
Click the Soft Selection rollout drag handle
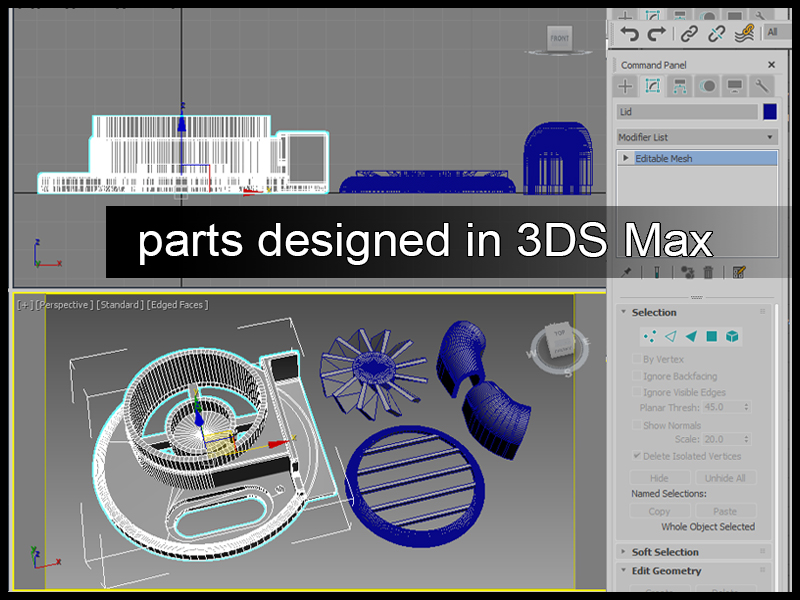[763, 551]
